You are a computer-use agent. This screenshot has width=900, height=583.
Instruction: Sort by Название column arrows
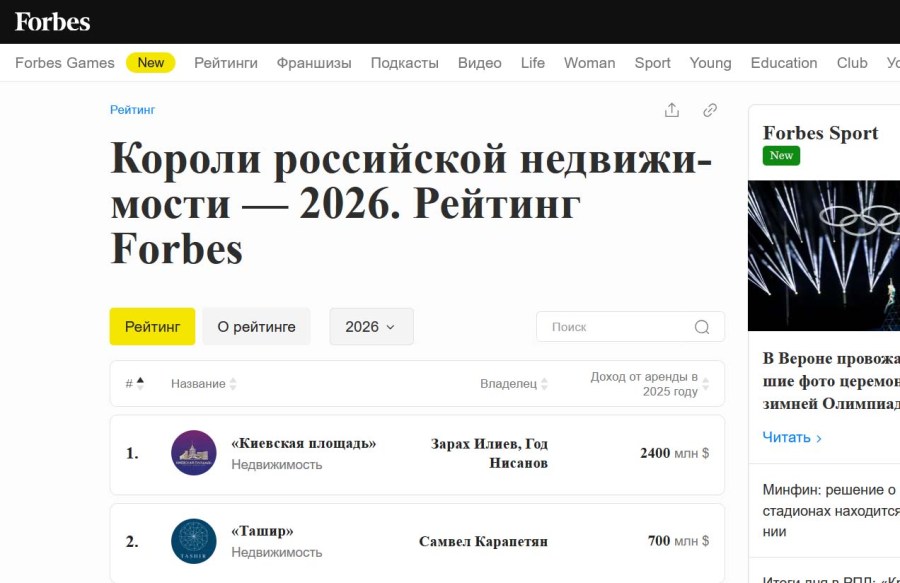click(x=233, y=384)
